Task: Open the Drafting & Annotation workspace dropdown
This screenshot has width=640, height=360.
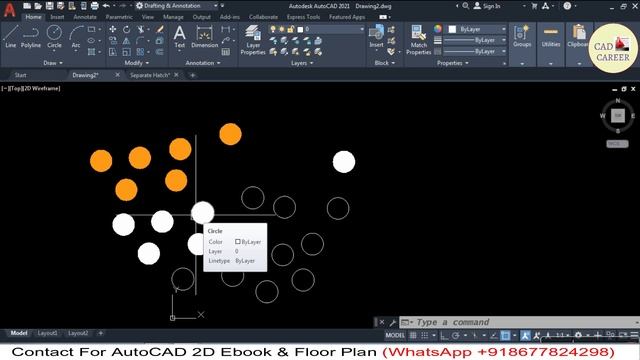Action: click(178, 6)
